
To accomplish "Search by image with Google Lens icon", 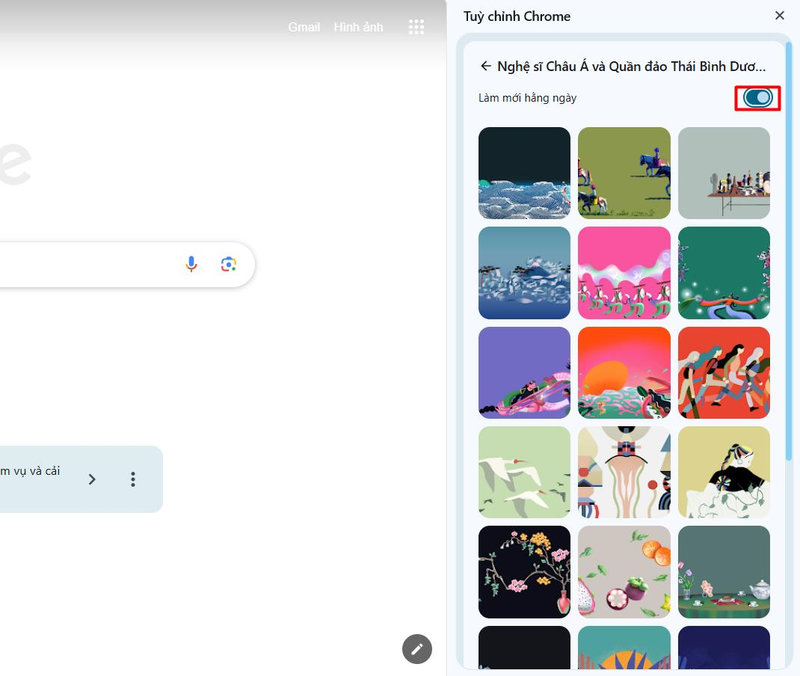I will point(228,264).
